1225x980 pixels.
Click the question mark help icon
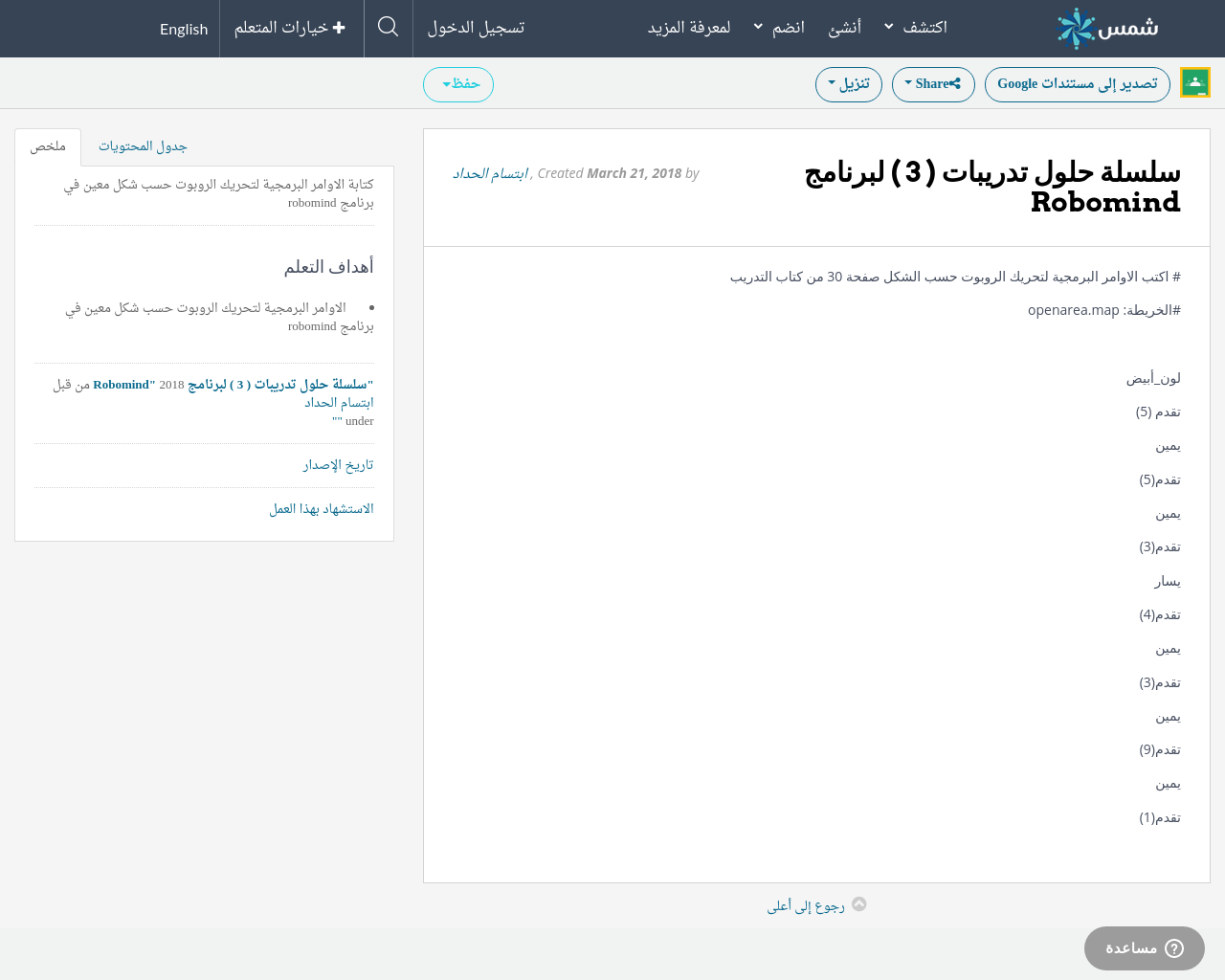point(1174,948)
